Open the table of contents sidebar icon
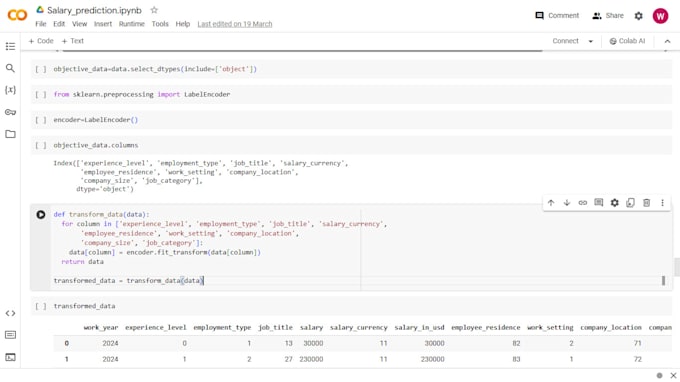Screen dimensions: 680x382 point(10,46)
